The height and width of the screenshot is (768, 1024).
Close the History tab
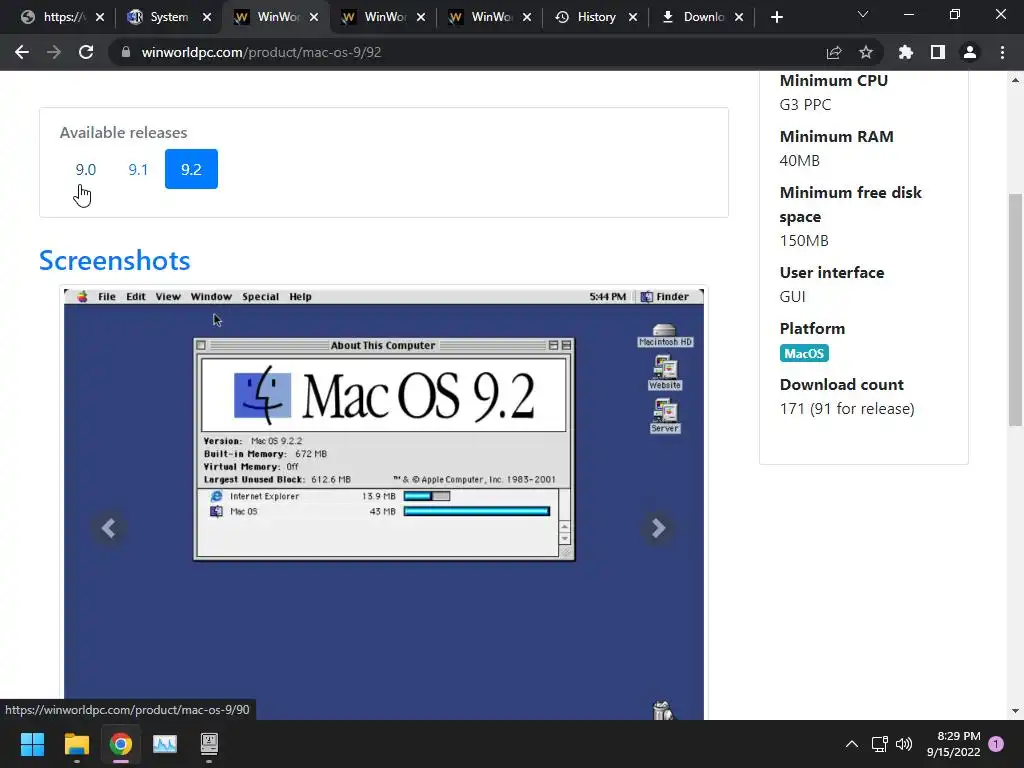[x=633, y=17]
